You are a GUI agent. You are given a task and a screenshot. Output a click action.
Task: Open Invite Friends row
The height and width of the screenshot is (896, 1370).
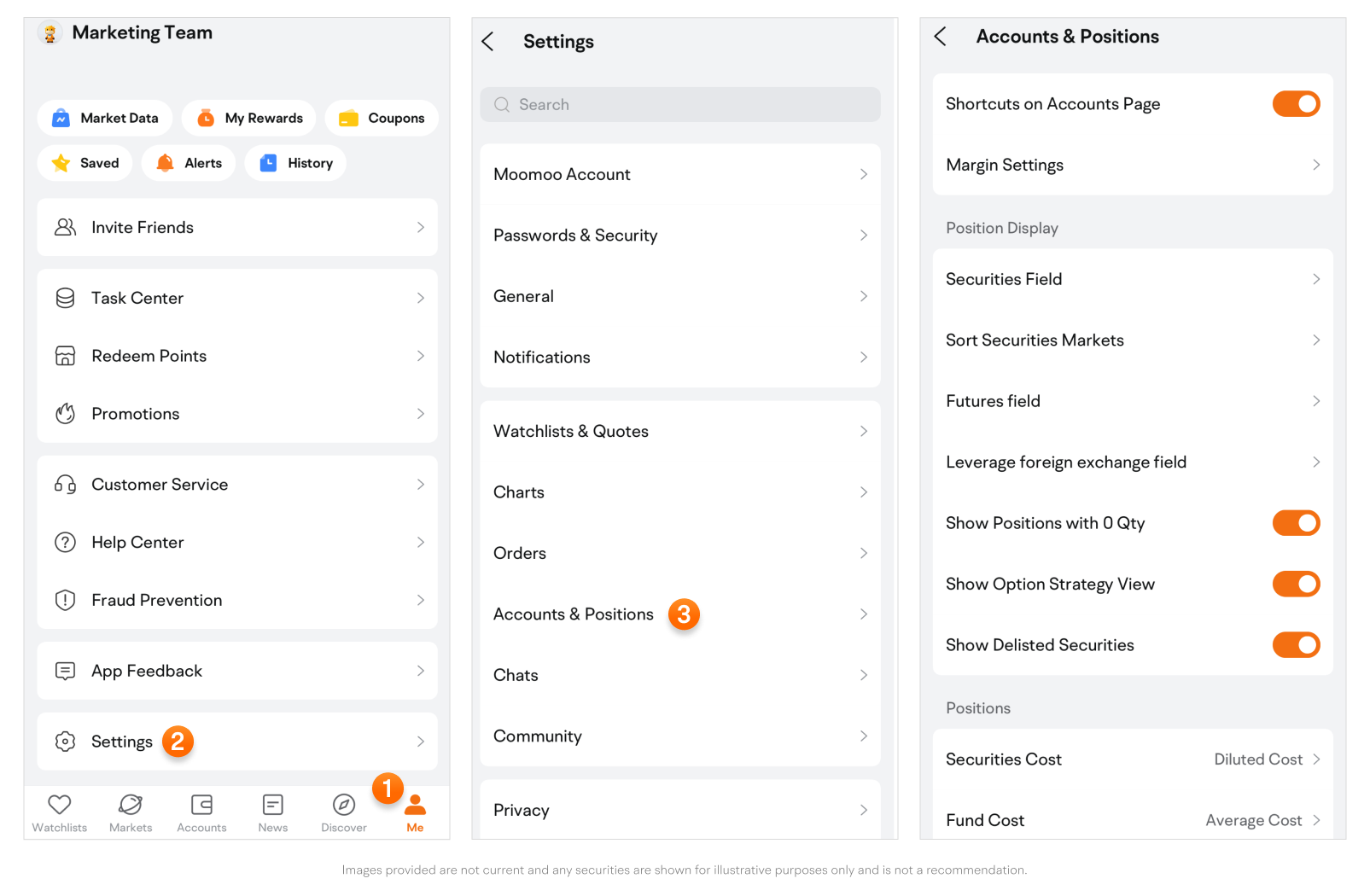coord(237,227)
